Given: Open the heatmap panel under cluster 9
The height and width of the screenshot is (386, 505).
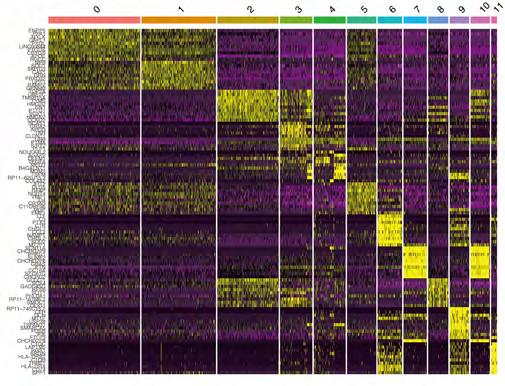Looking at the screenshot, I should point(460,201).
